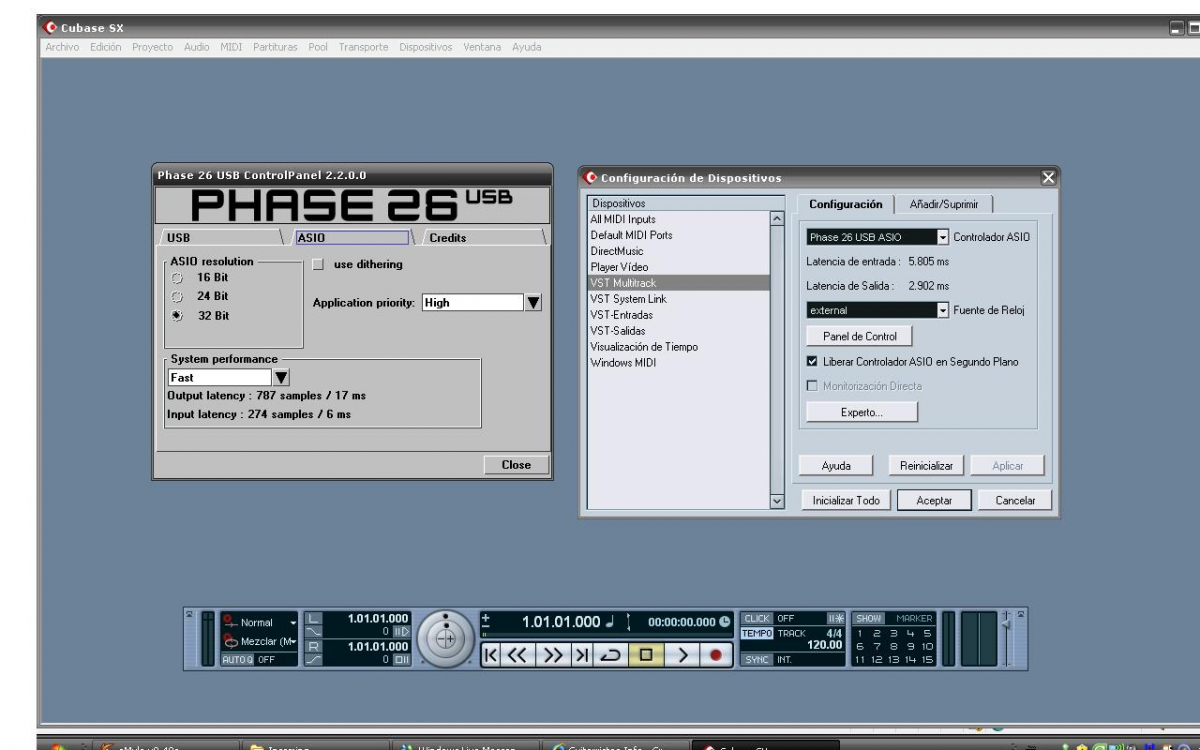Go to right locator R button
This screenshot has width=1200, height=750.
pyautogui.click(x=313, y=646)
